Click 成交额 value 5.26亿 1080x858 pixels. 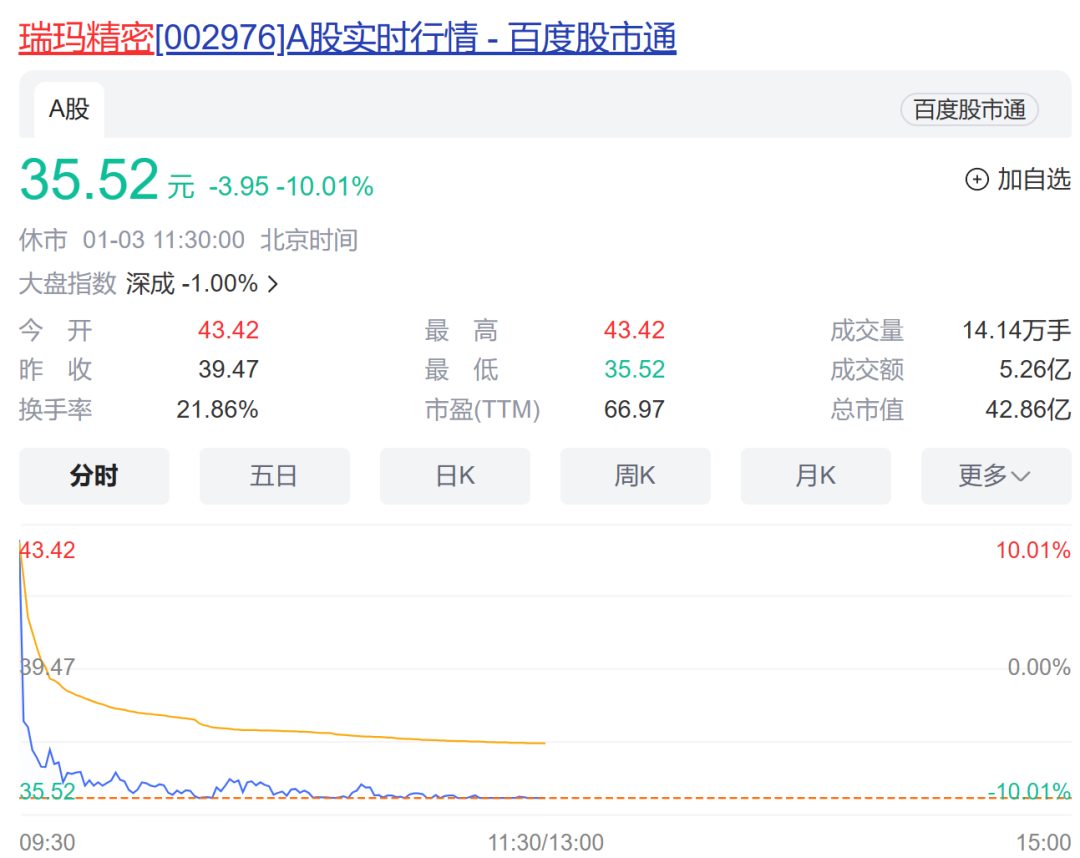coord(1035,370)
